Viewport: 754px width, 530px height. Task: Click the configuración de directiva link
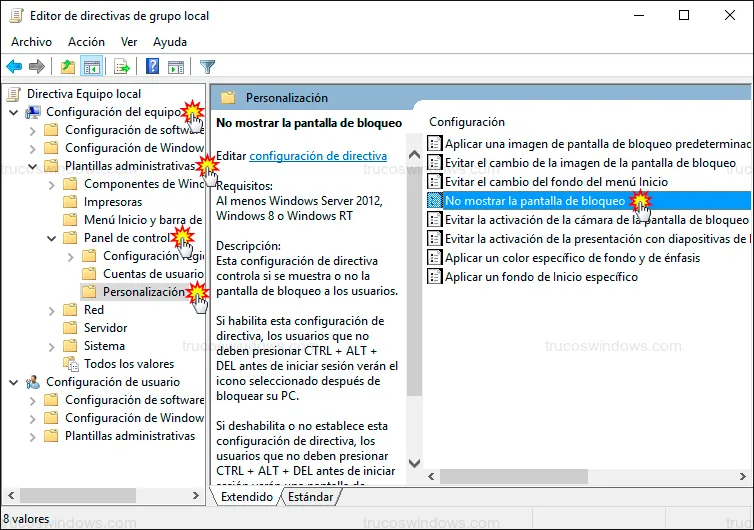(x=317, y=156)
